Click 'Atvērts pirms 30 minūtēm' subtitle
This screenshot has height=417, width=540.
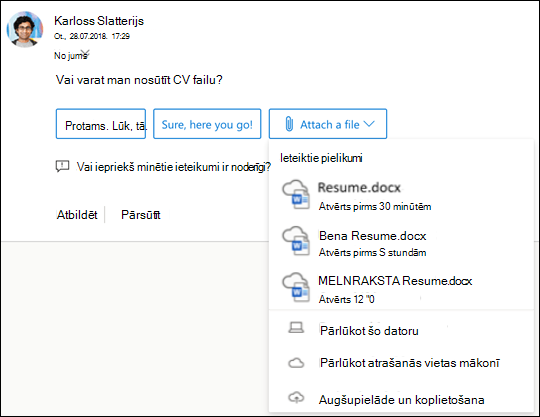pyautogui.click(x=375, y=206)
